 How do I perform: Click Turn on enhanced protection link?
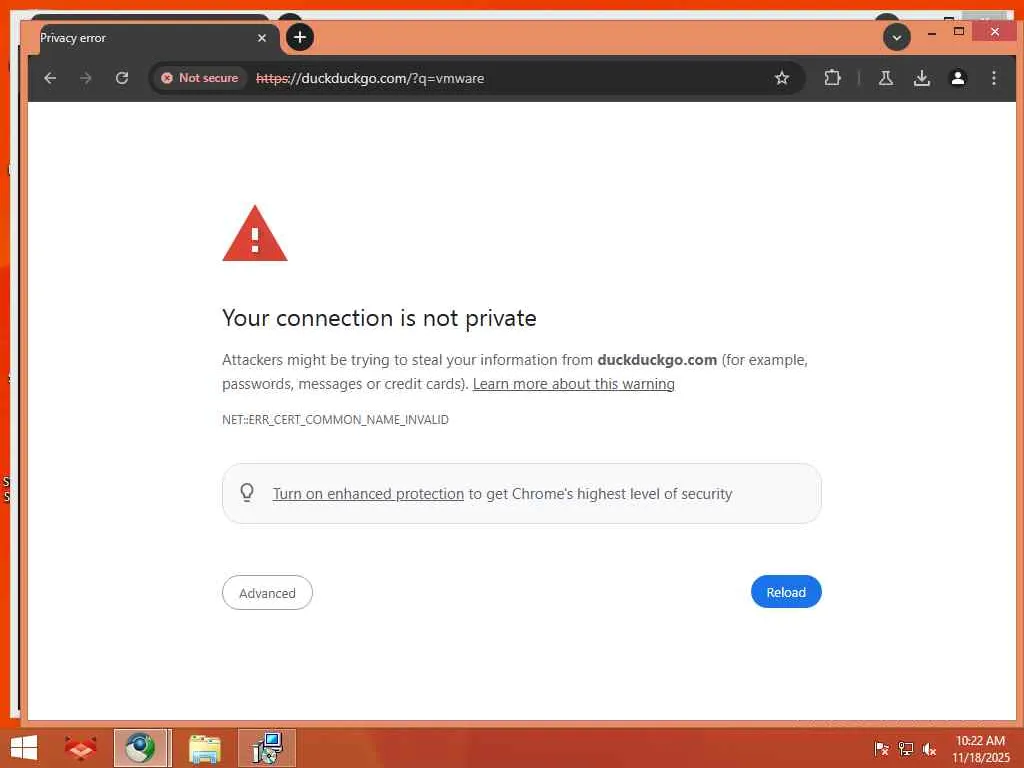click(368, 494)
